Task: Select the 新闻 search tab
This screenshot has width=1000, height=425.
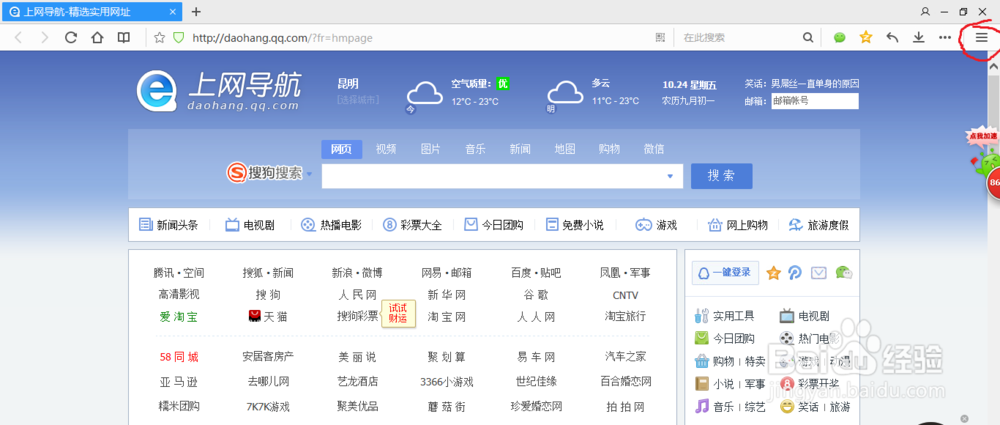Action: coord(520,149)
